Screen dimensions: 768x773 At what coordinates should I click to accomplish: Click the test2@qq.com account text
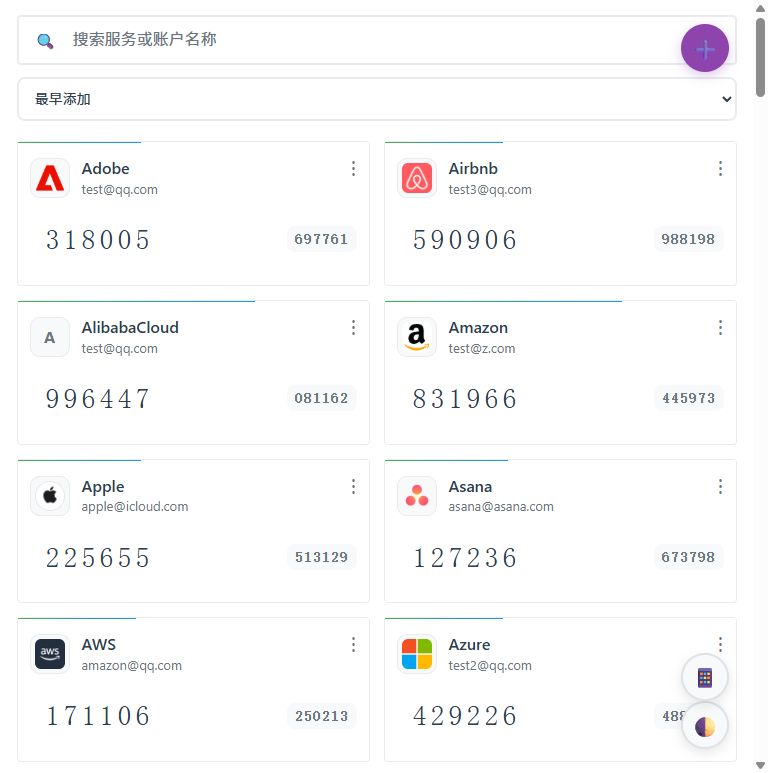pos(490,666)
